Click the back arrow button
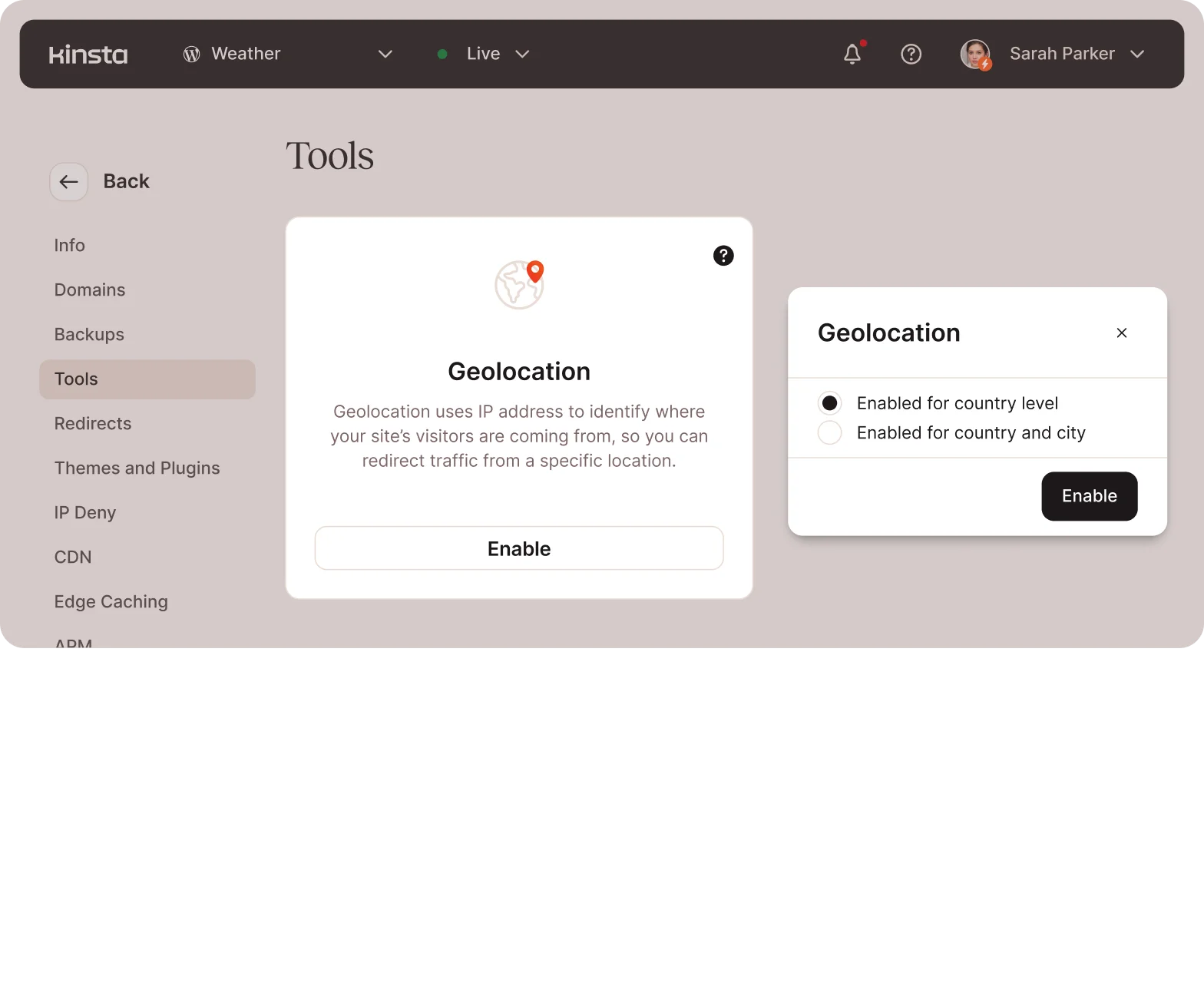The height and width of the screenshot is (983, 1204). (x=69, y=182)
